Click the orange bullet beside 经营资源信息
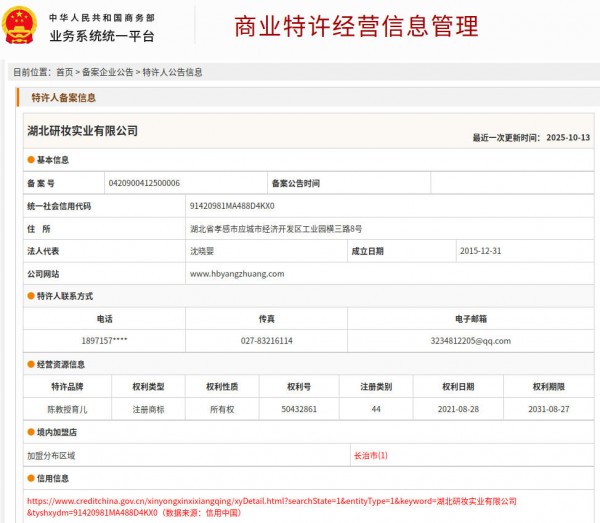This screenshot has height=523, width=600. point(30,364)
